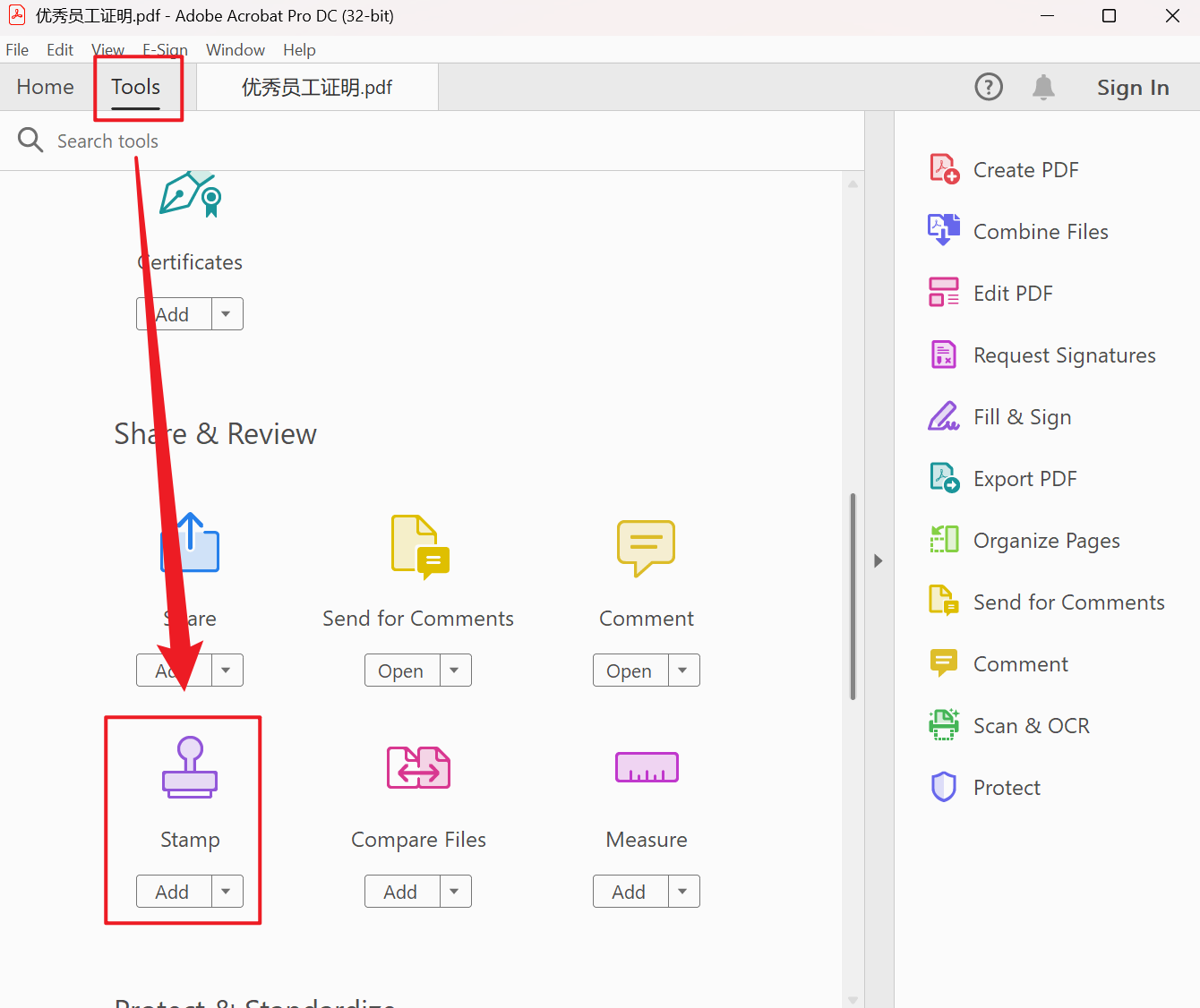Select the Comment icon in the sidebar
1200x1008 pixels.
[944, 663]
